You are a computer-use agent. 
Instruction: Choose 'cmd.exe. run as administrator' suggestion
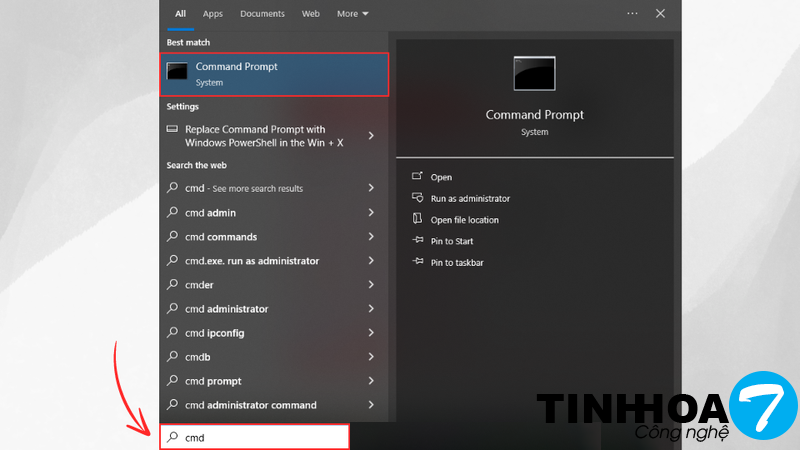click(252, 261)
